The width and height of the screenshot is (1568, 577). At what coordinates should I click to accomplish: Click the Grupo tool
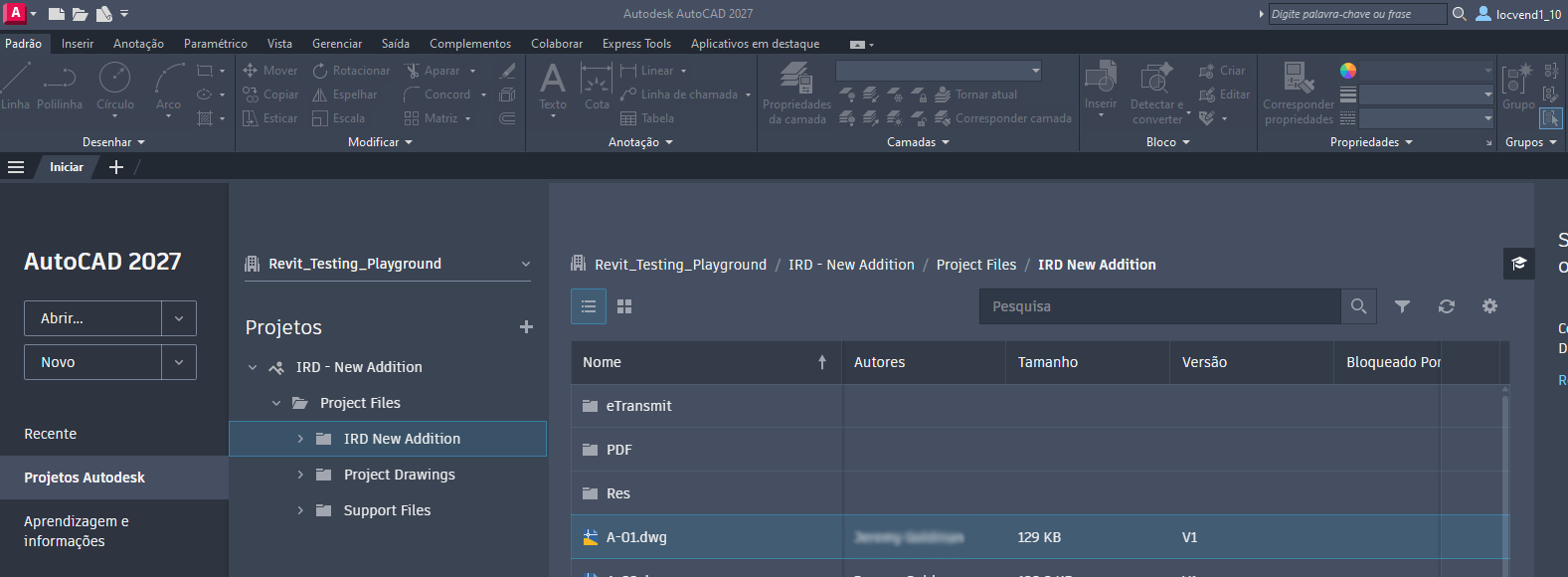[1518, 86]
